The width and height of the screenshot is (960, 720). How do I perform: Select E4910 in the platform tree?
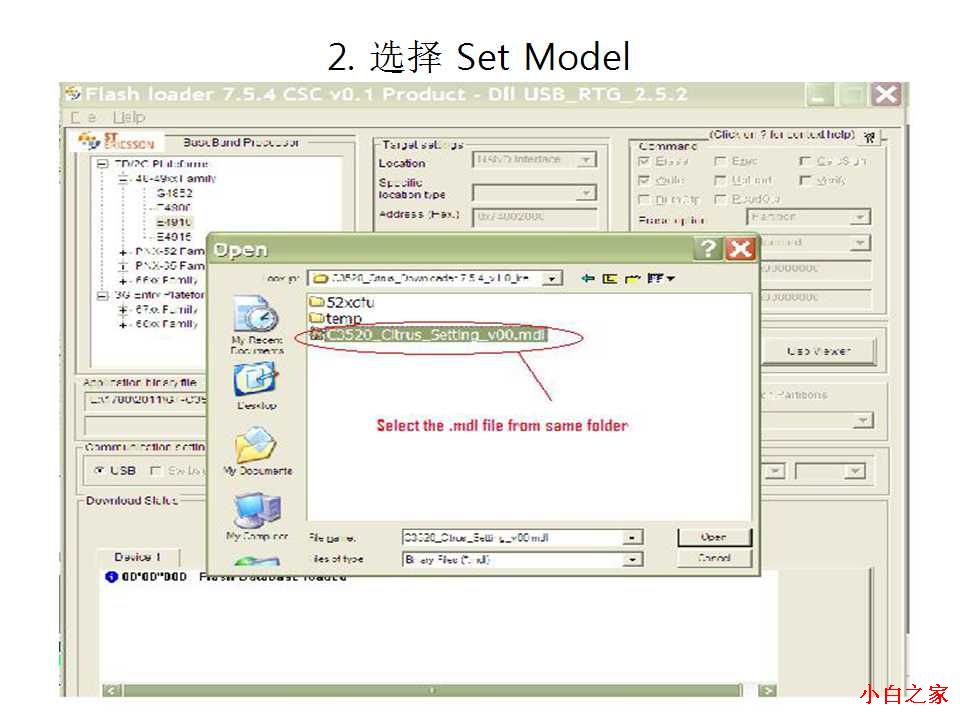[x=174, y=222]
